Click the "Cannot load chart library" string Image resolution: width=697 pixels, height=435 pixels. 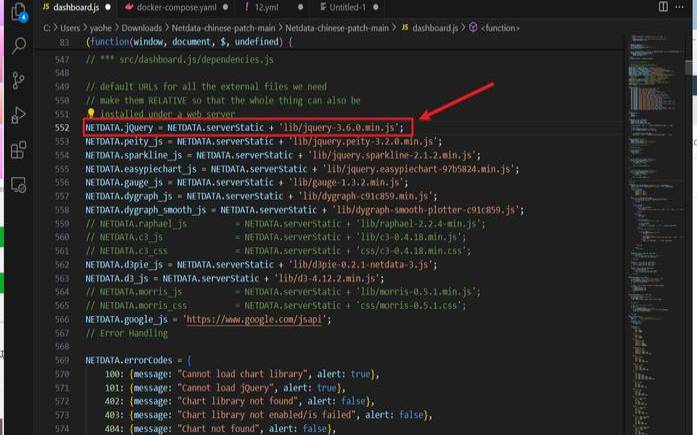click(x=243, y=374)
